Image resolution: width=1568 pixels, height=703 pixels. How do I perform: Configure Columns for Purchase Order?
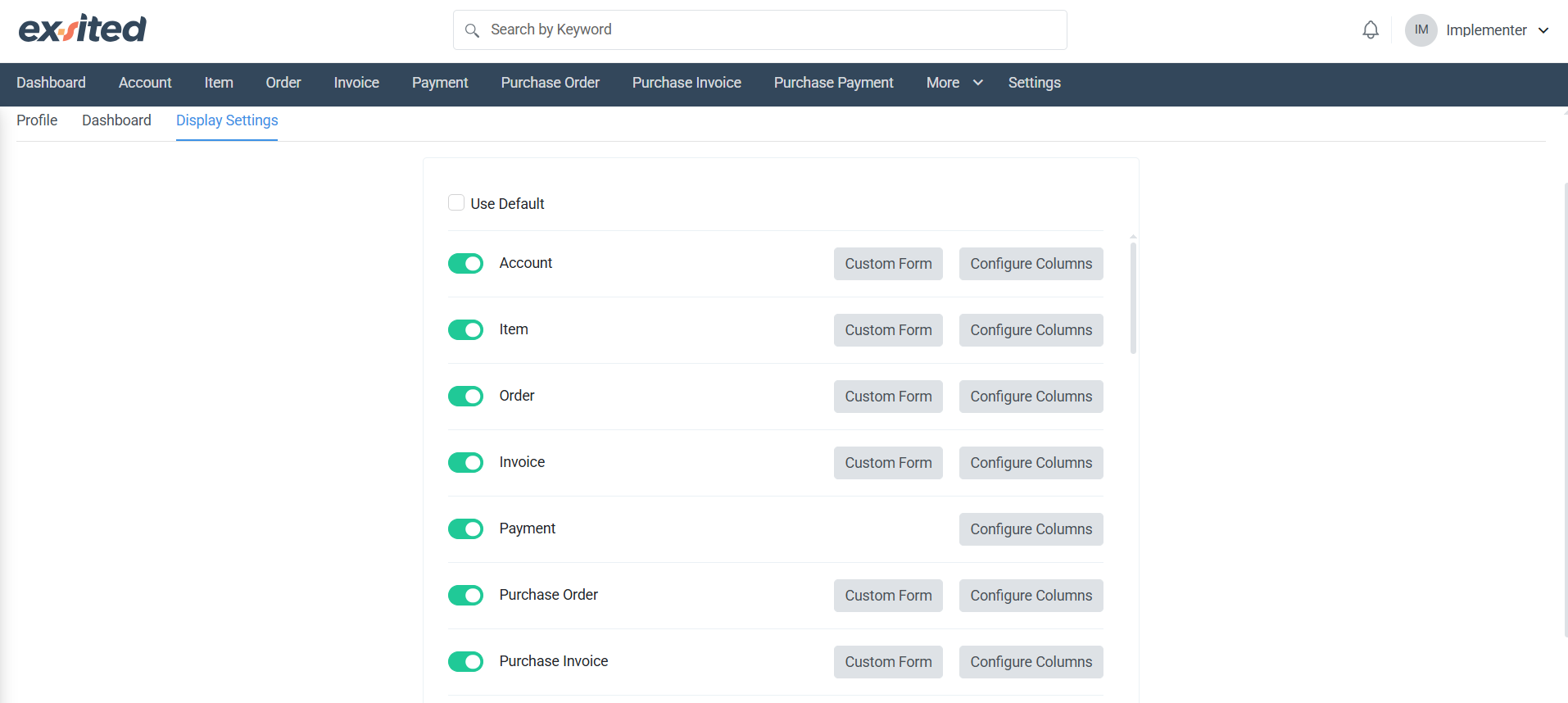[x=1031, y=596]
